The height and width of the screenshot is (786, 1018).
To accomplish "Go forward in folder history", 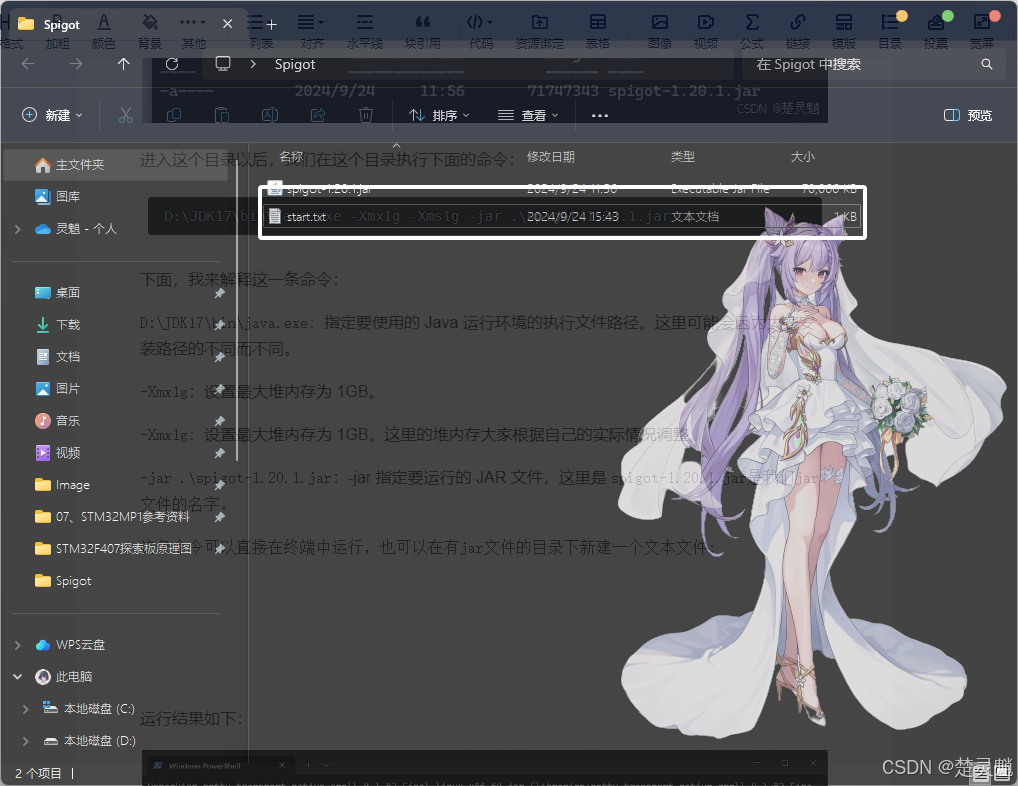I will point(76,64).
